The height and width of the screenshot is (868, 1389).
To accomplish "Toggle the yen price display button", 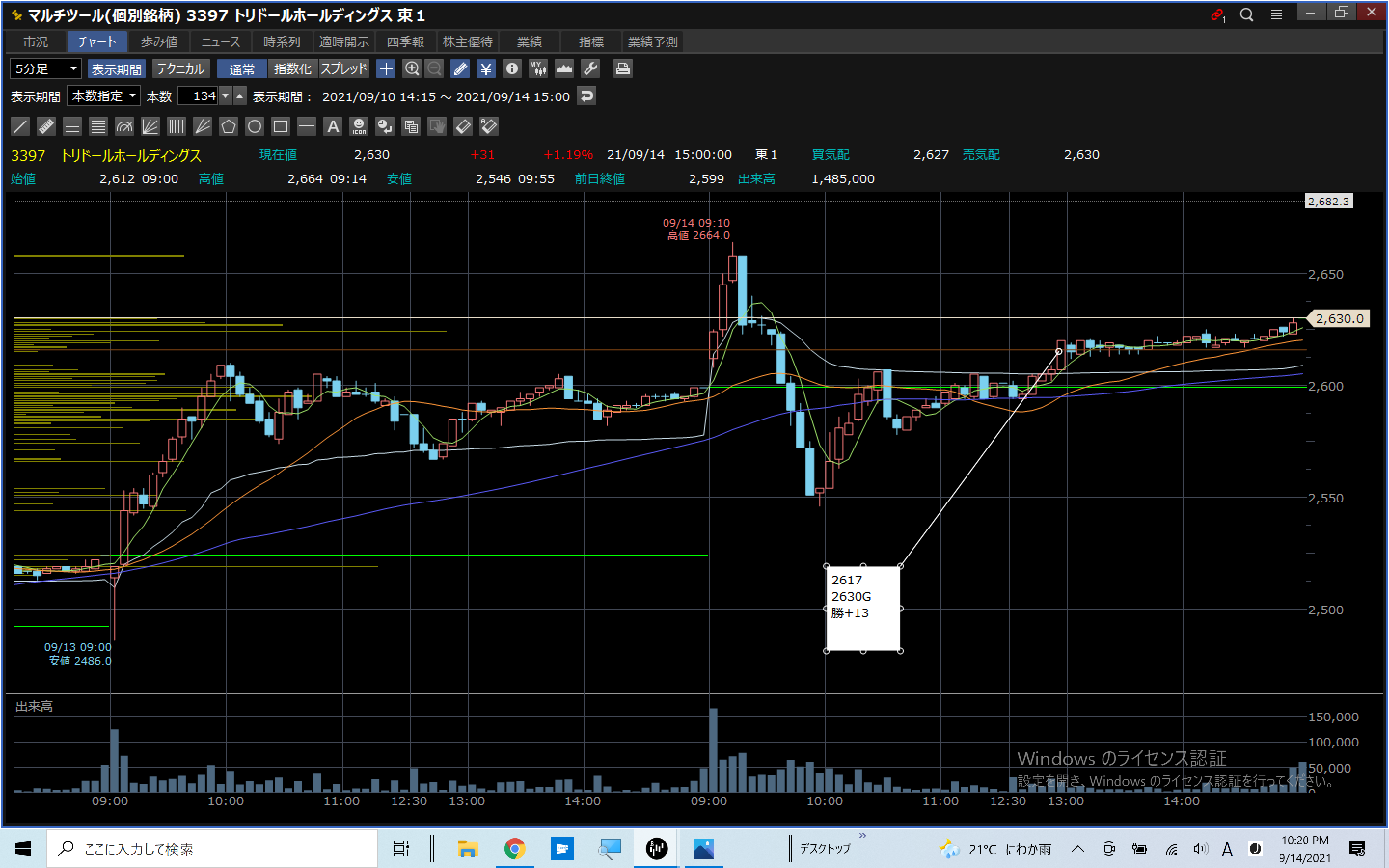I will pos(486,69).
